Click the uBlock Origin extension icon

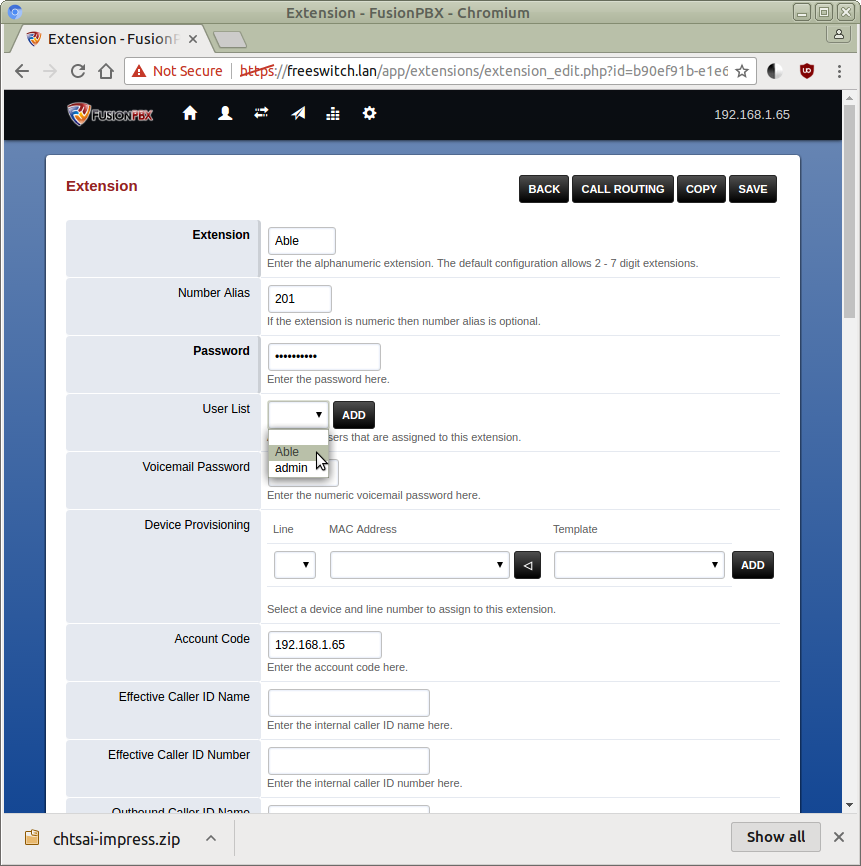coord(806,71)
